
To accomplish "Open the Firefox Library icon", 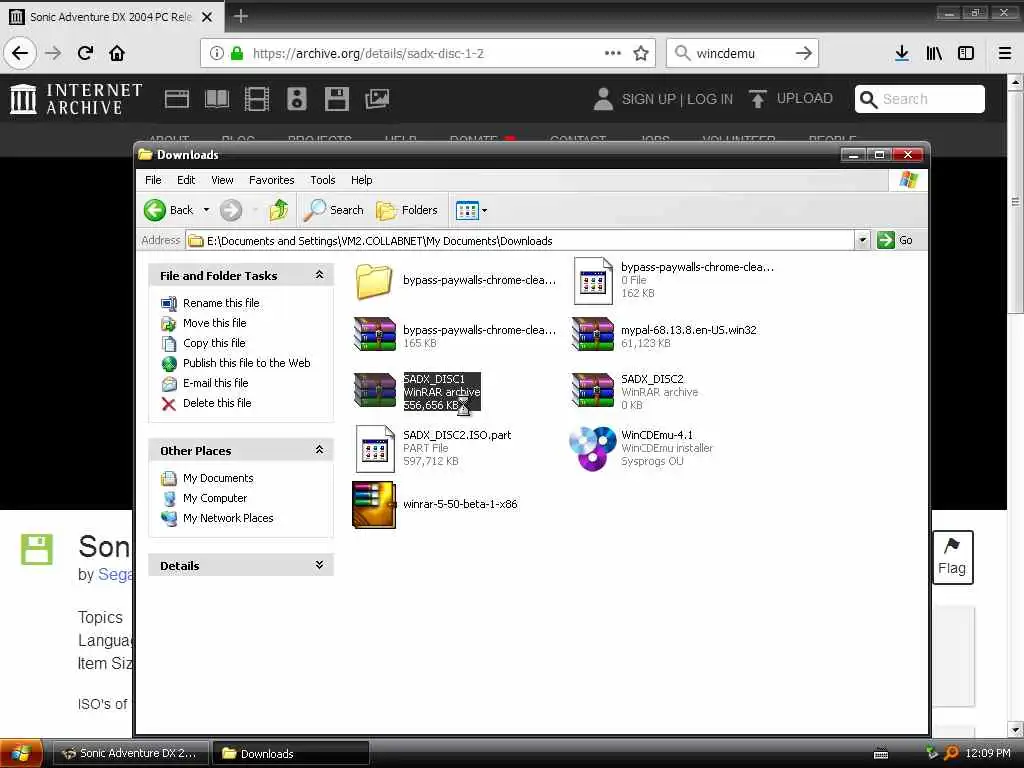I will 934,53.
